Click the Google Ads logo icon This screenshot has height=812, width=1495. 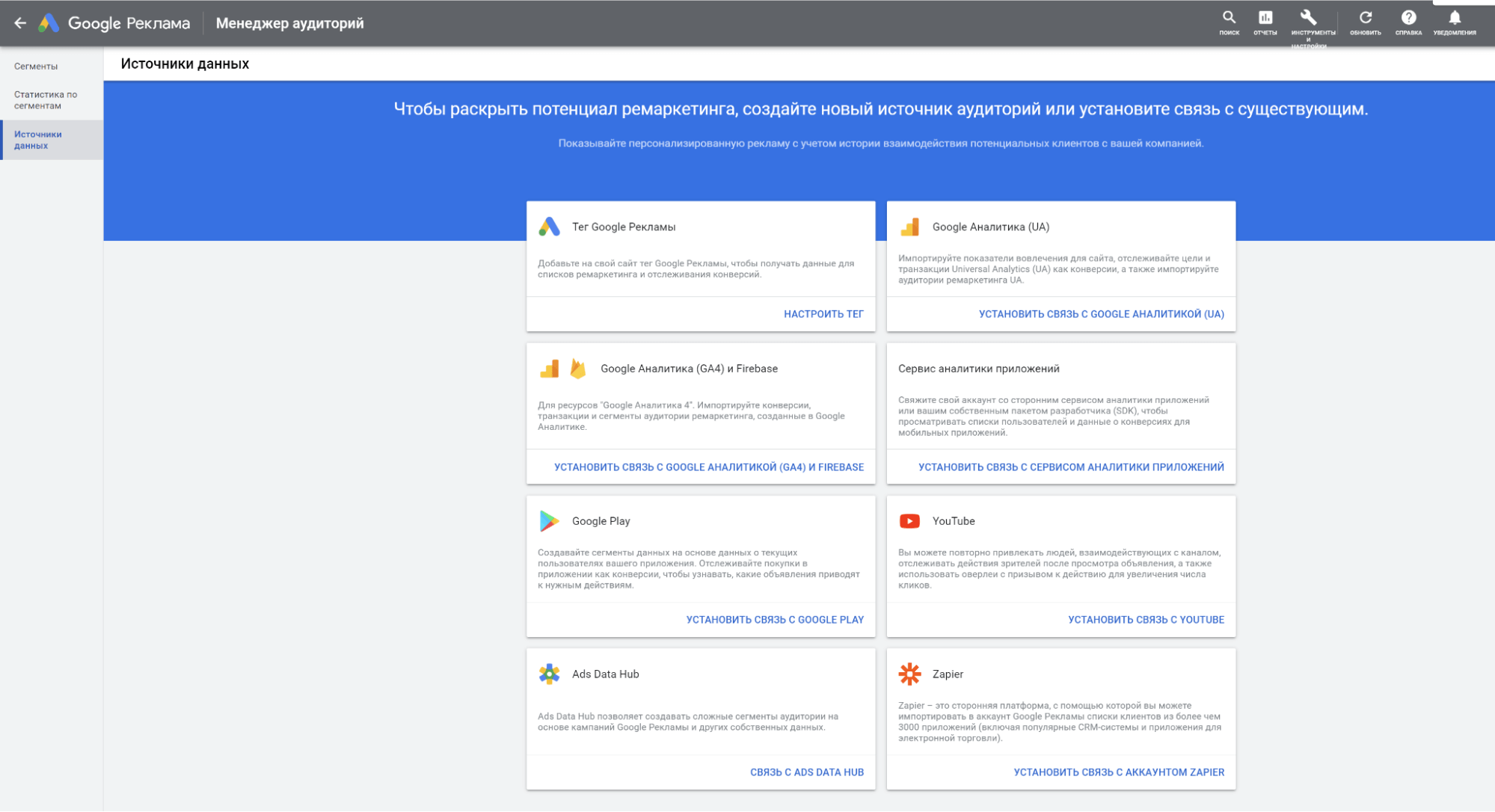tap(49, 23)
